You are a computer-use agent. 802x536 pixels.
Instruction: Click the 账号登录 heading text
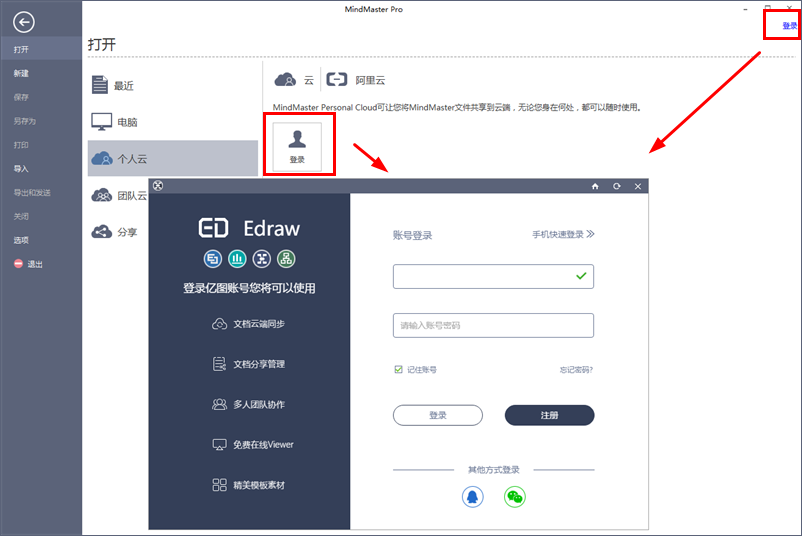tap(412, 235)
